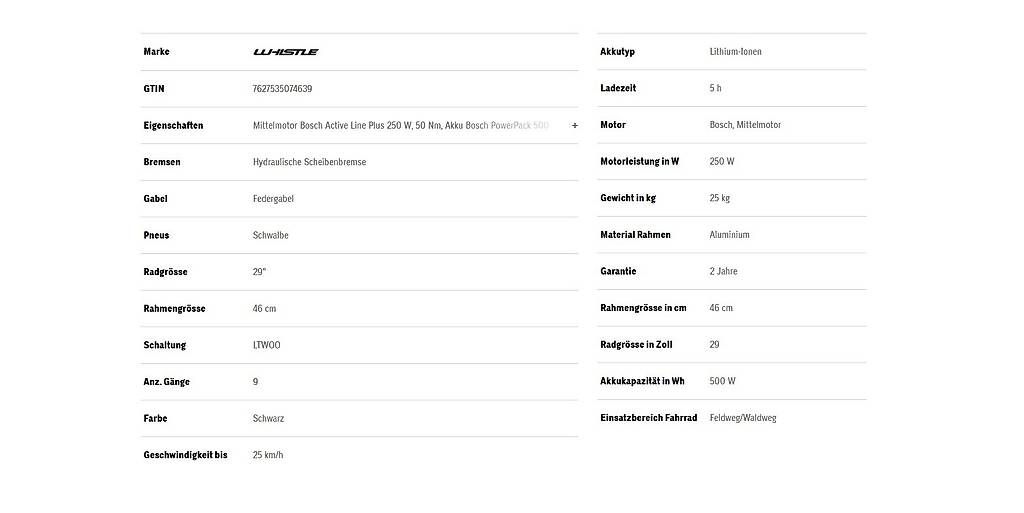The image size is (1024, 513).
Task: Expand the Eigenschaften row with plus icon
Action: (574, 125)
